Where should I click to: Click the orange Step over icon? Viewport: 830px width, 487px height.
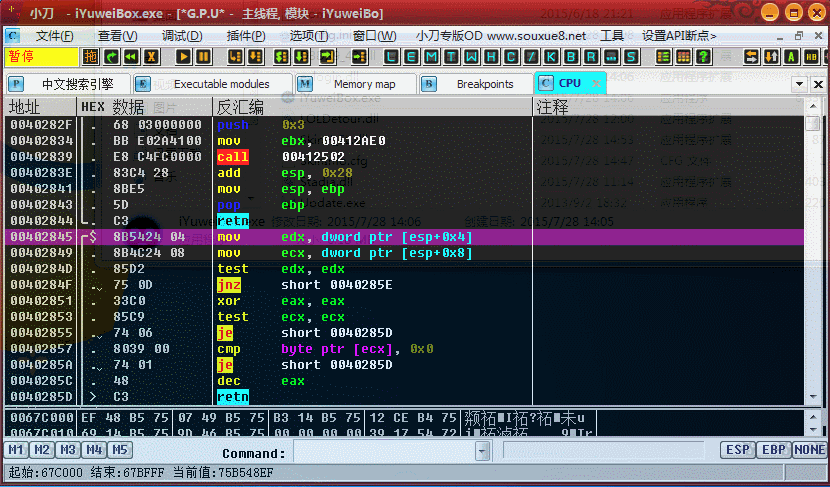(256, 57)
